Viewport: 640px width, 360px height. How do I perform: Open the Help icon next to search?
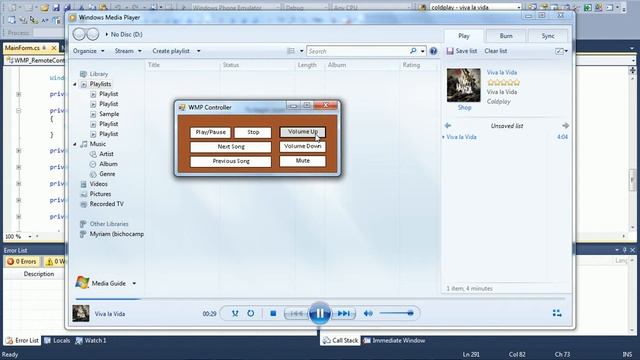pos(433,51)
